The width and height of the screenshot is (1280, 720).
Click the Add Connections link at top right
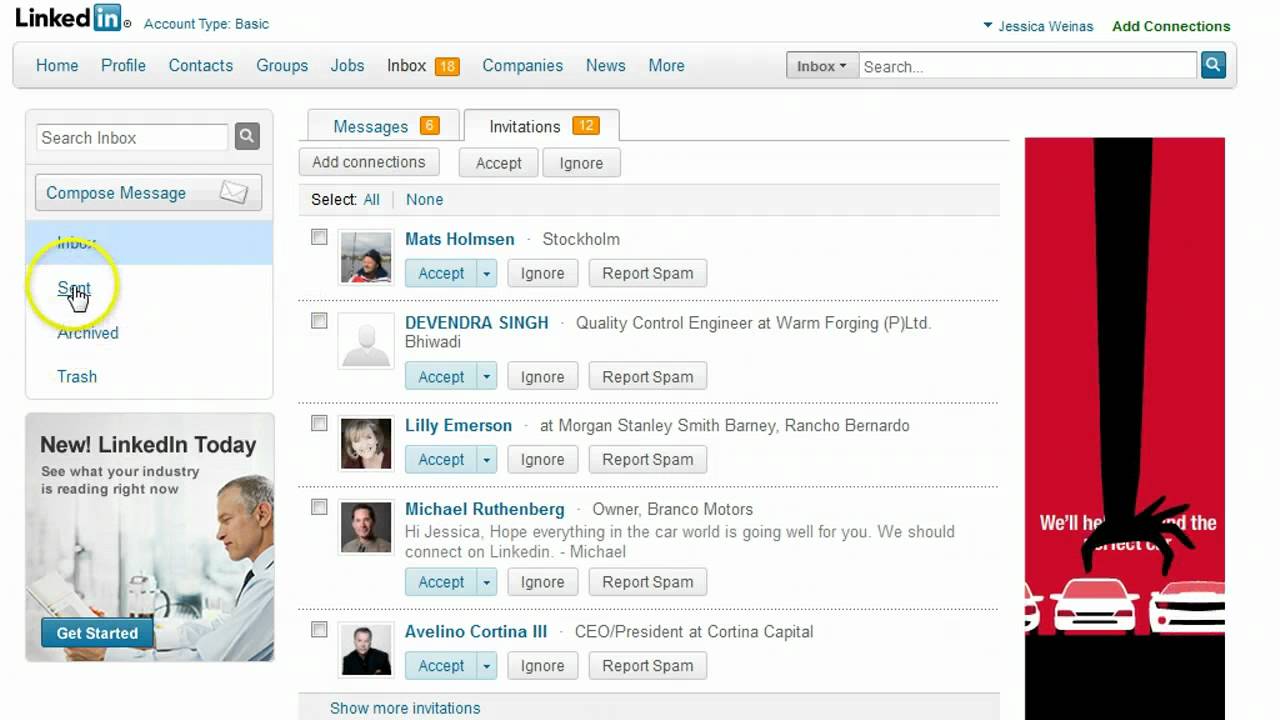pyautogui.click(x=1171, y=26)
